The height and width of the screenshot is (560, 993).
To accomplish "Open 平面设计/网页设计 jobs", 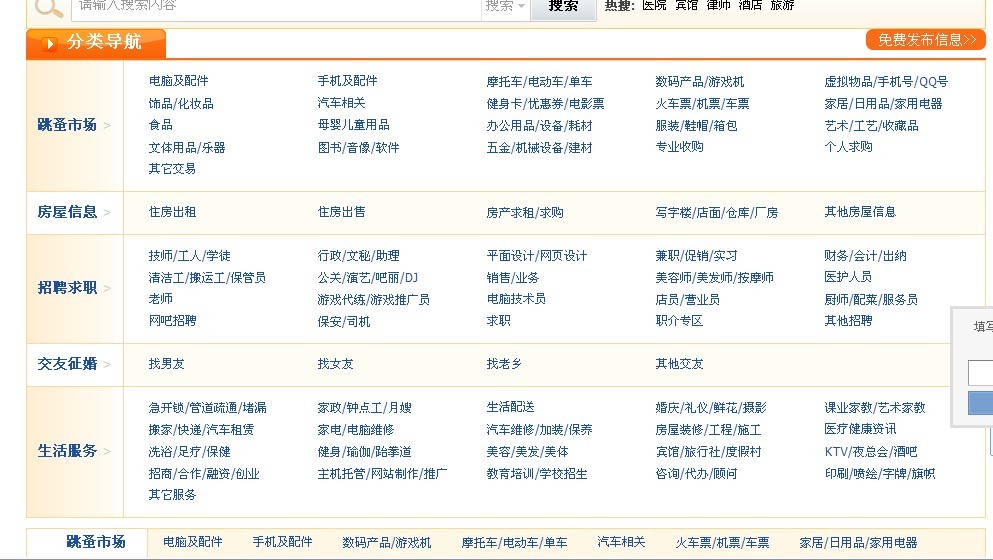I will pyautogui.click(x=537, y=255).
